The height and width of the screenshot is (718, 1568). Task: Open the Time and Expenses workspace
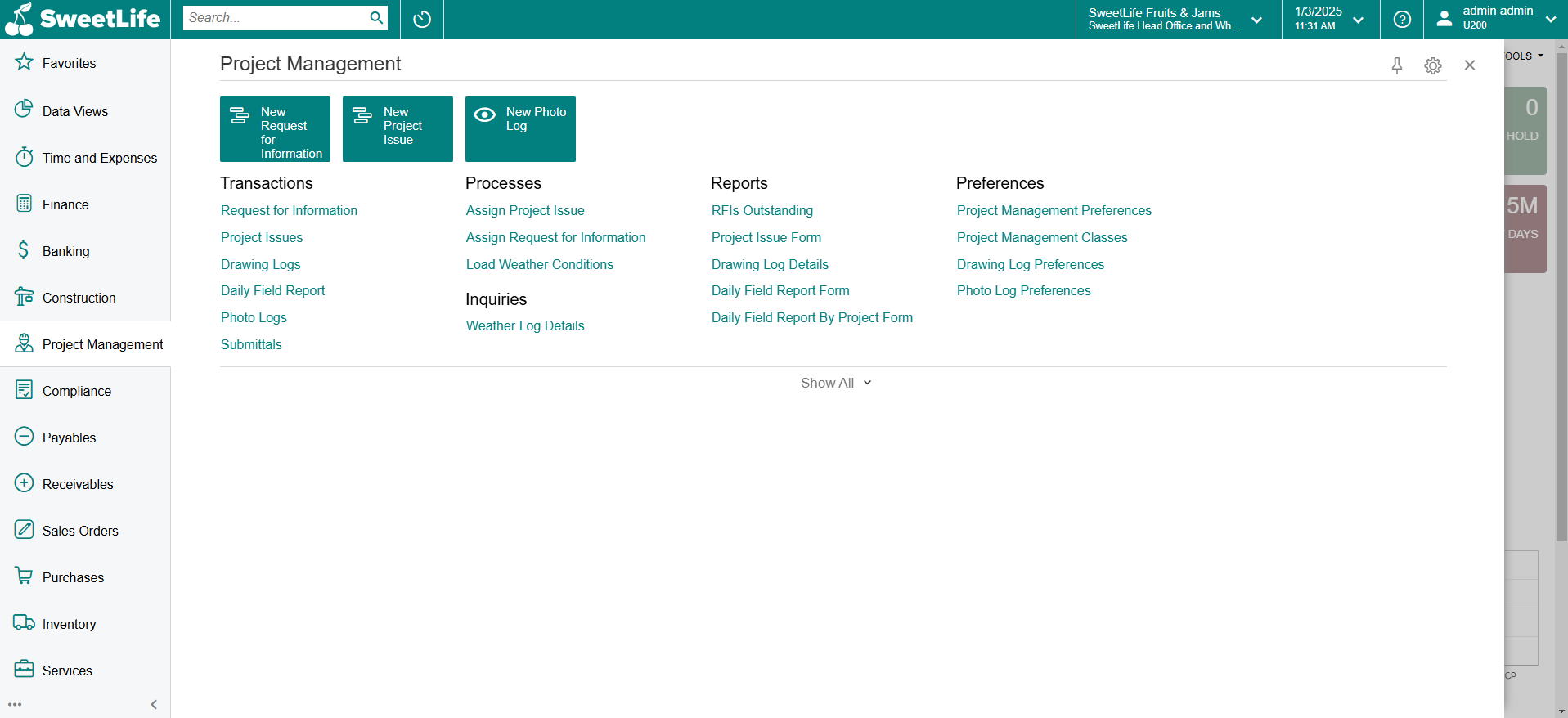(x=99, y=158)
